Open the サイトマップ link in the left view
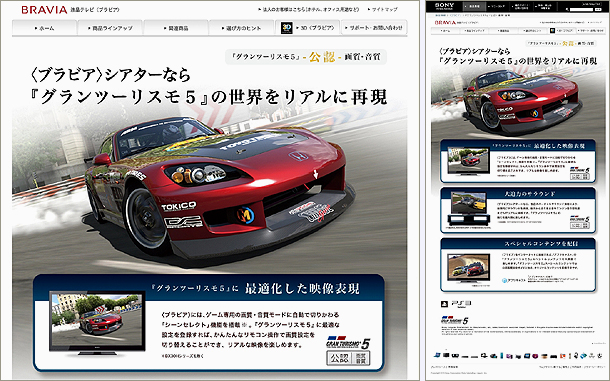This screenshot has height=381, width=610. pos(383,9)
